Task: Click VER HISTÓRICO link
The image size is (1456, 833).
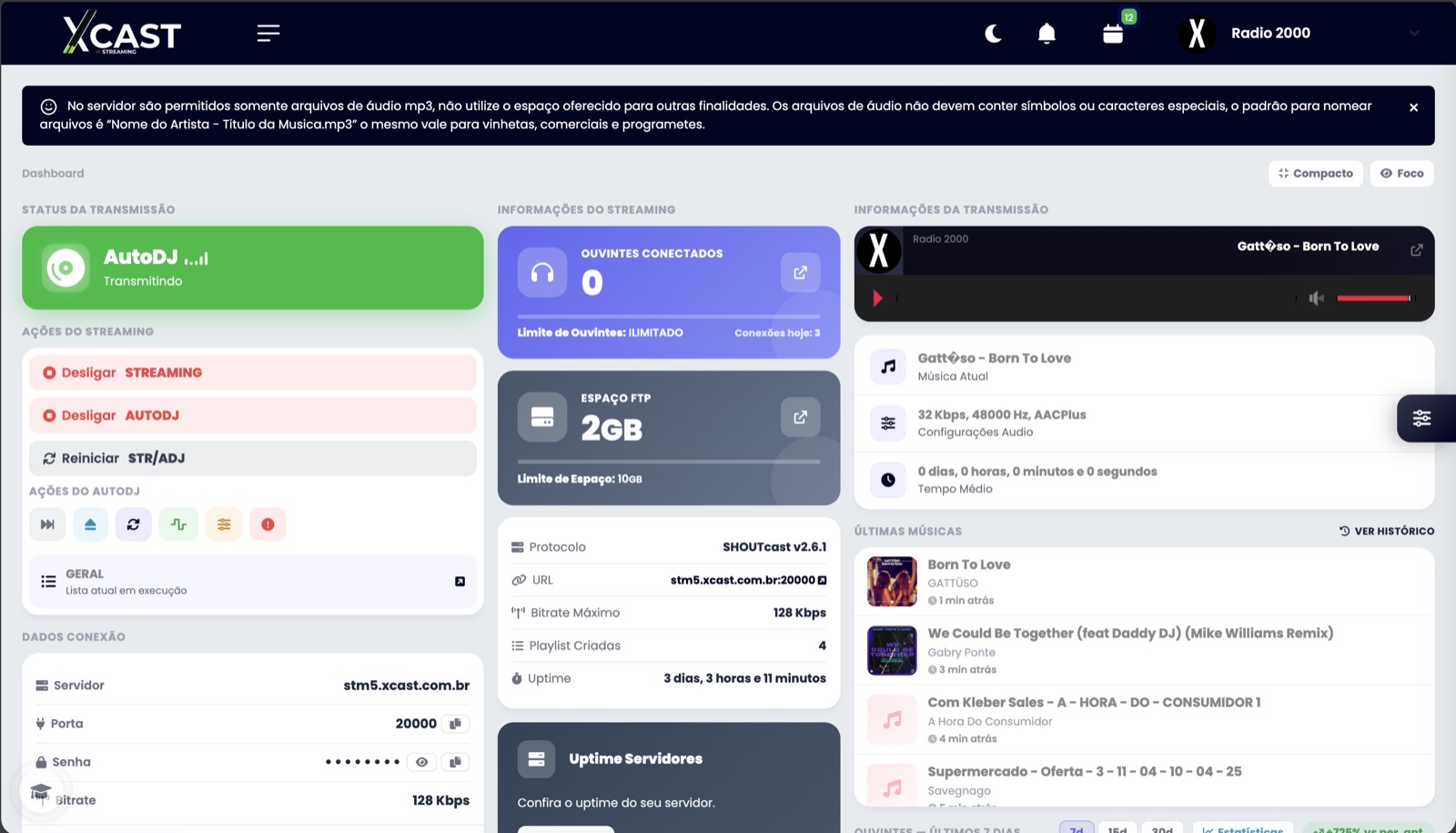Action: (1386, 531)
